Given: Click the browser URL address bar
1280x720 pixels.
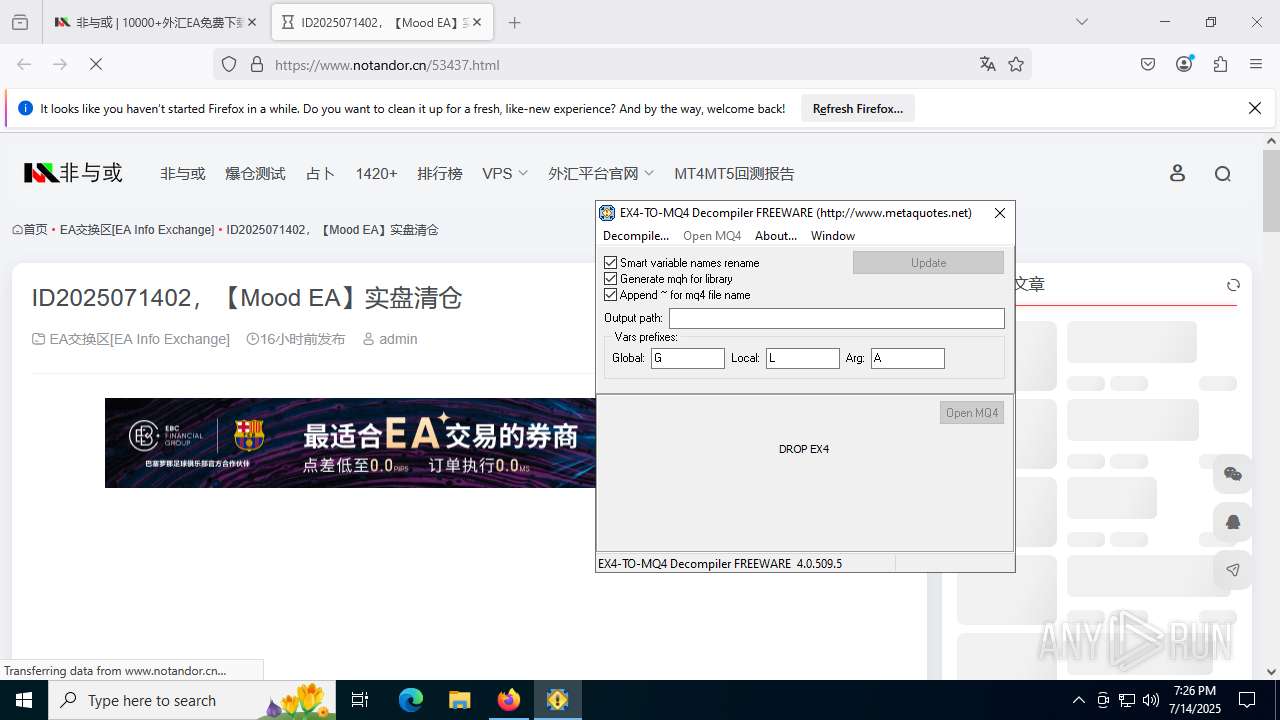Looking at the screenshot, I should pos(620,64).
